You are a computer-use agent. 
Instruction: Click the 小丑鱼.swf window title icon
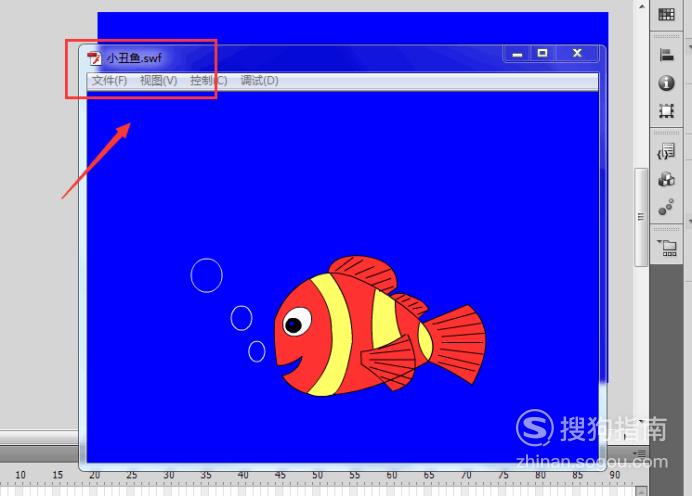click(x=94, y=58)
